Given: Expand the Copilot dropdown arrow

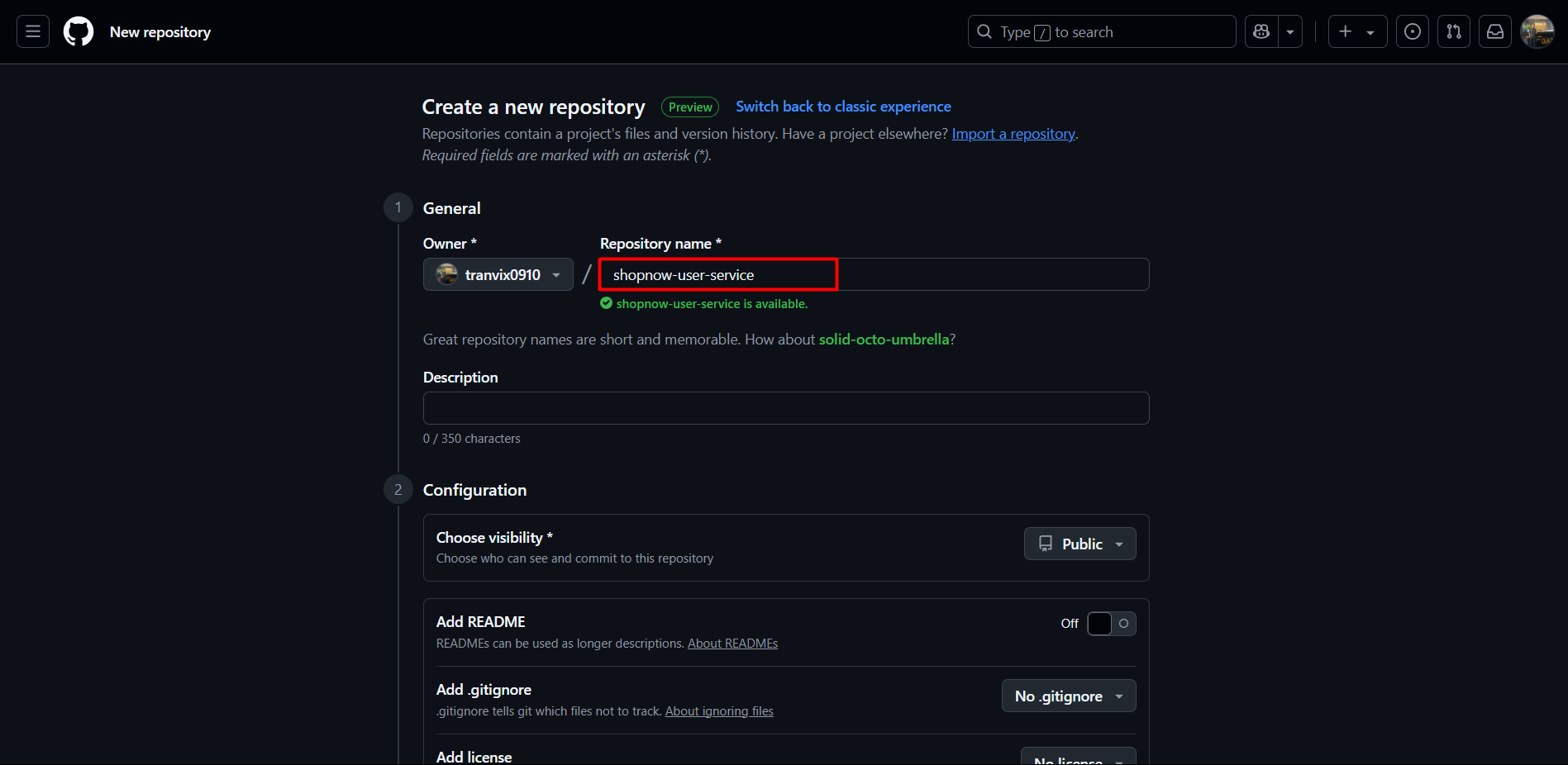Looking at the screenshot, I should tap(1289, 31).
